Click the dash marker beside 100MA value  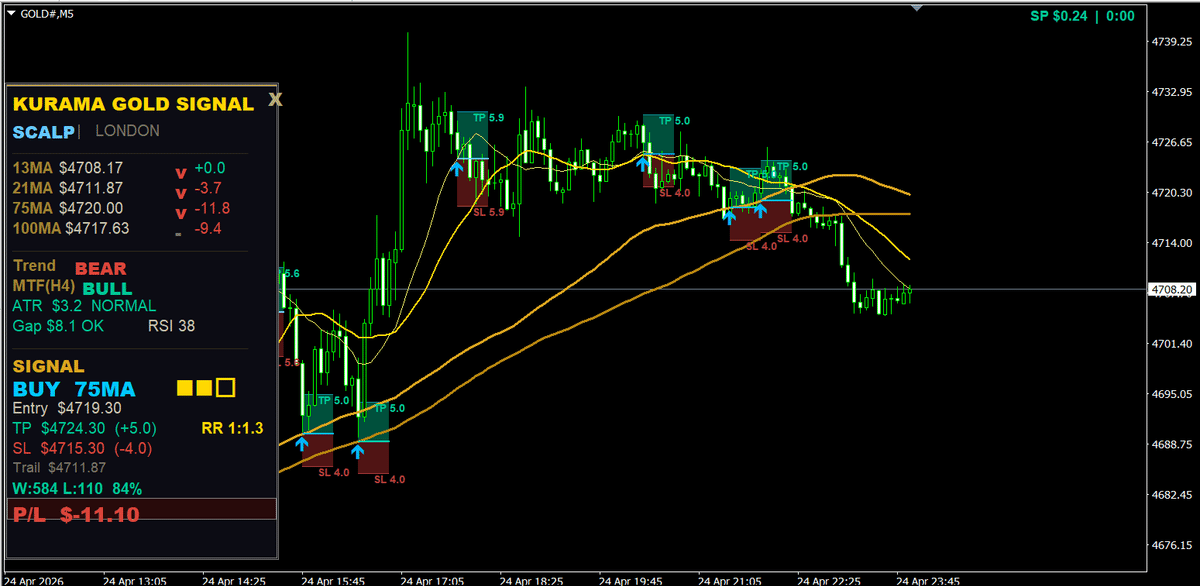[x=178, y=234]
